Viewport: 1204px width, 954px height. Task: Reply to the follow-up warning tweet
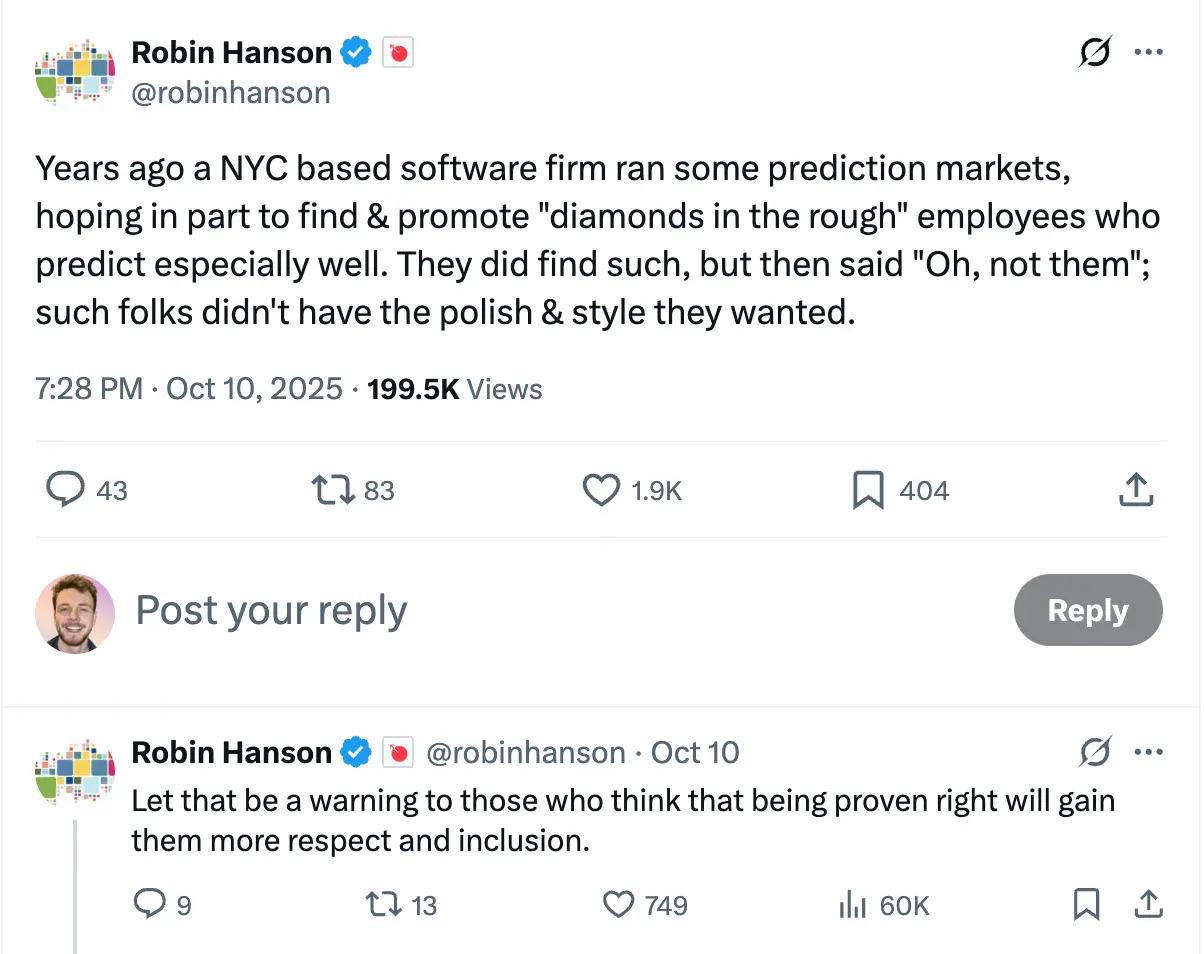tap(149, 905)
